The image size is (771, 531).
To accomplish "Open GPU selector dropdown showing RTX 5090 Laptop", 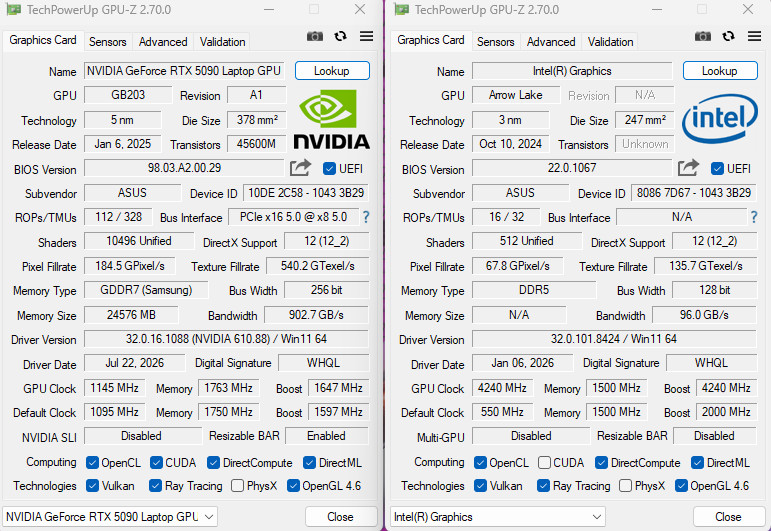I will tap(110, 517).
